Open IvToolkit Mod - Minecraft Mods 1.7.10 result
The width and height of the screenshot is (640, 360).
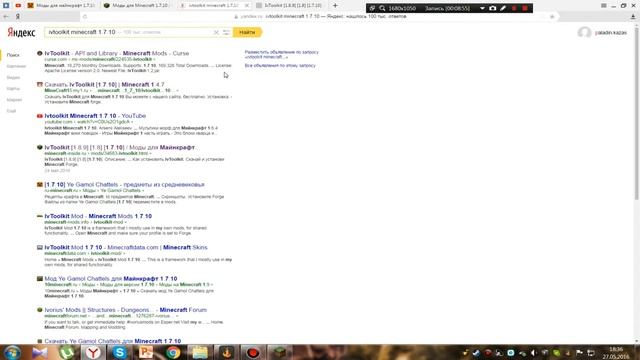coord(98,216)
